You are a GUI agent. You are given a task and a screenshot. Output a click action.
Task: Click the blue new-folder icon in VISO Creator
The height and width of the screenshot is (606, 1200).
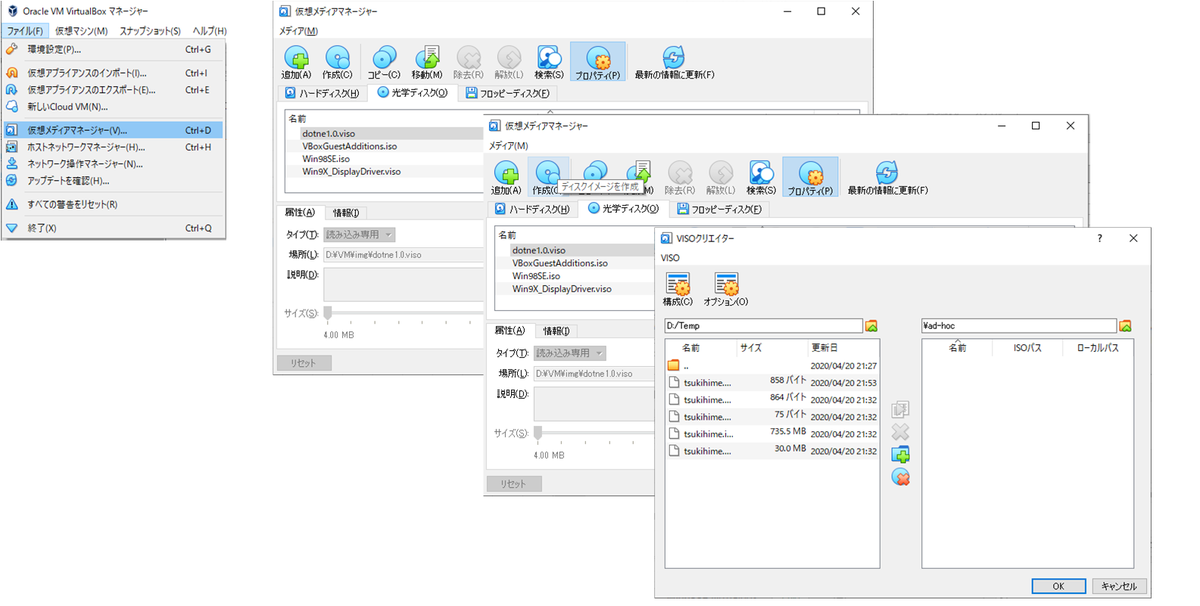(901, 455)
